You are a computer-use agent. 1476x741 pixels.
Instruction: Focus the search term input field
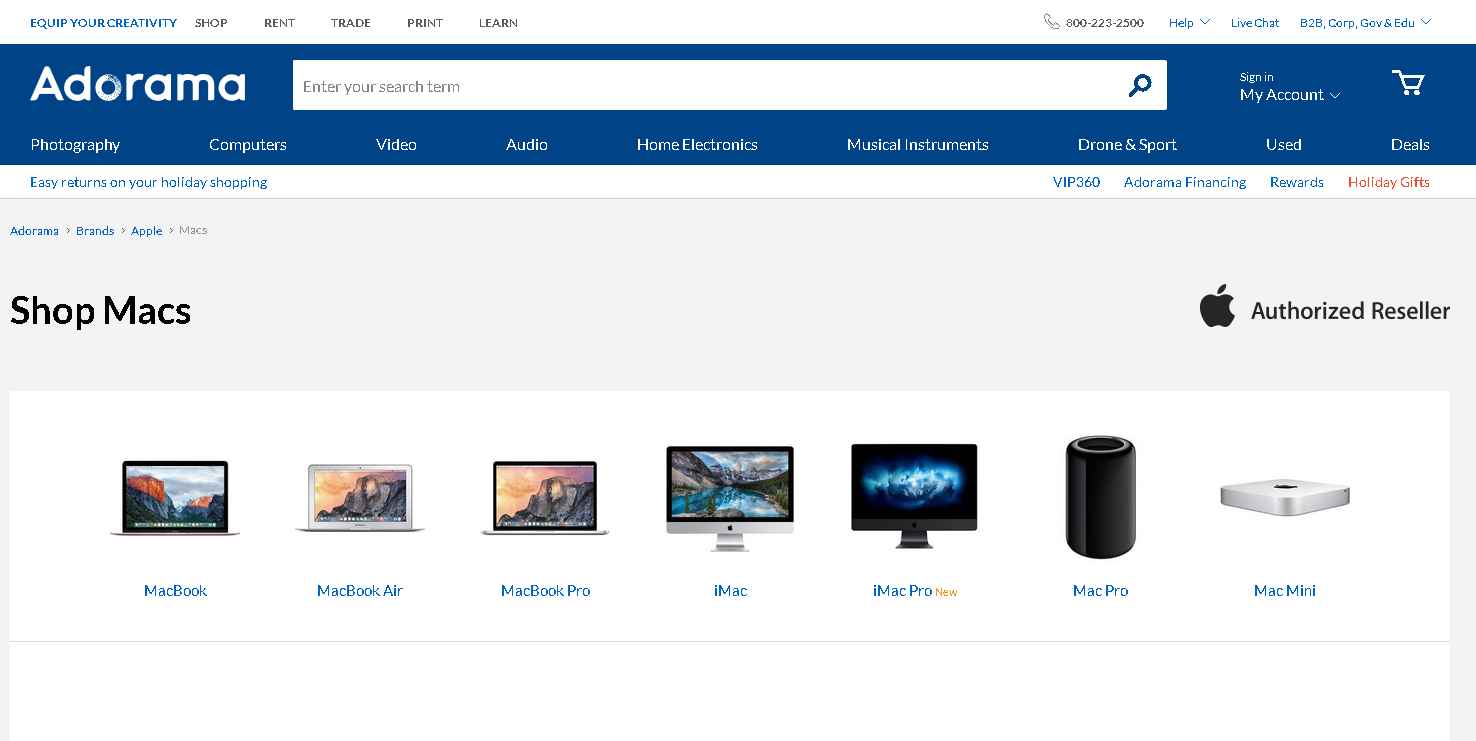(700, 86)
